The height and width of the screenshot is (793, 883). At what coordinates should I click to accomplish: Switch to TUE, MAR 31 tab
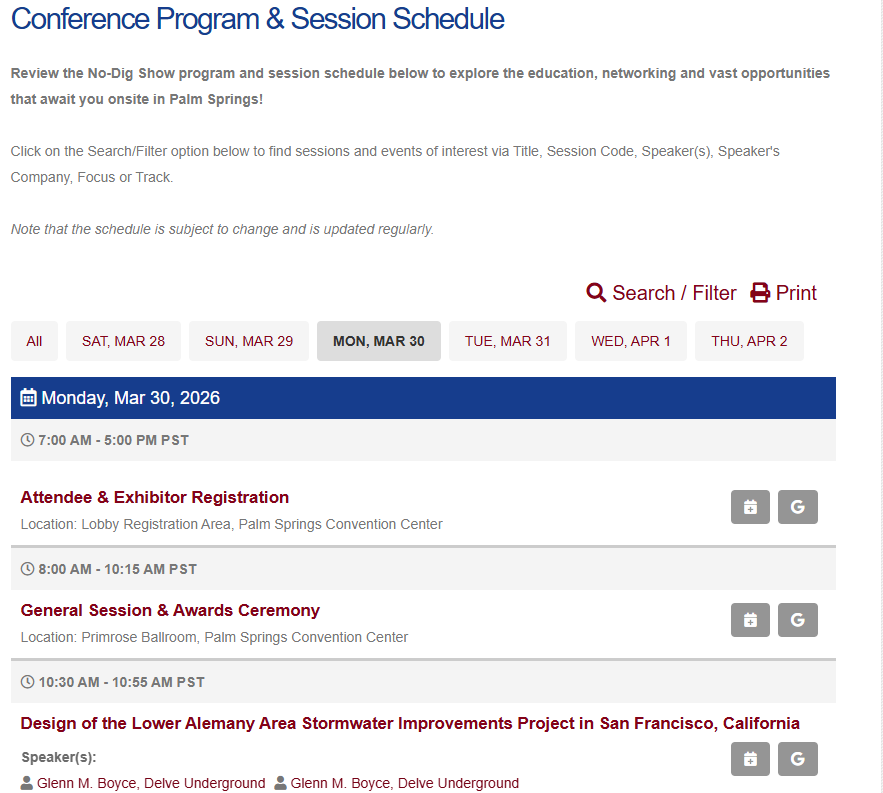coord(507,341)
